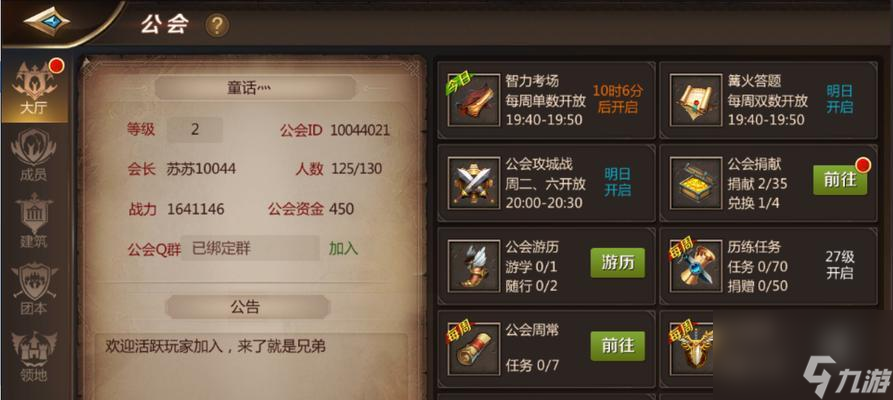Click 前往 button for 公会周常

coord(617,346)
